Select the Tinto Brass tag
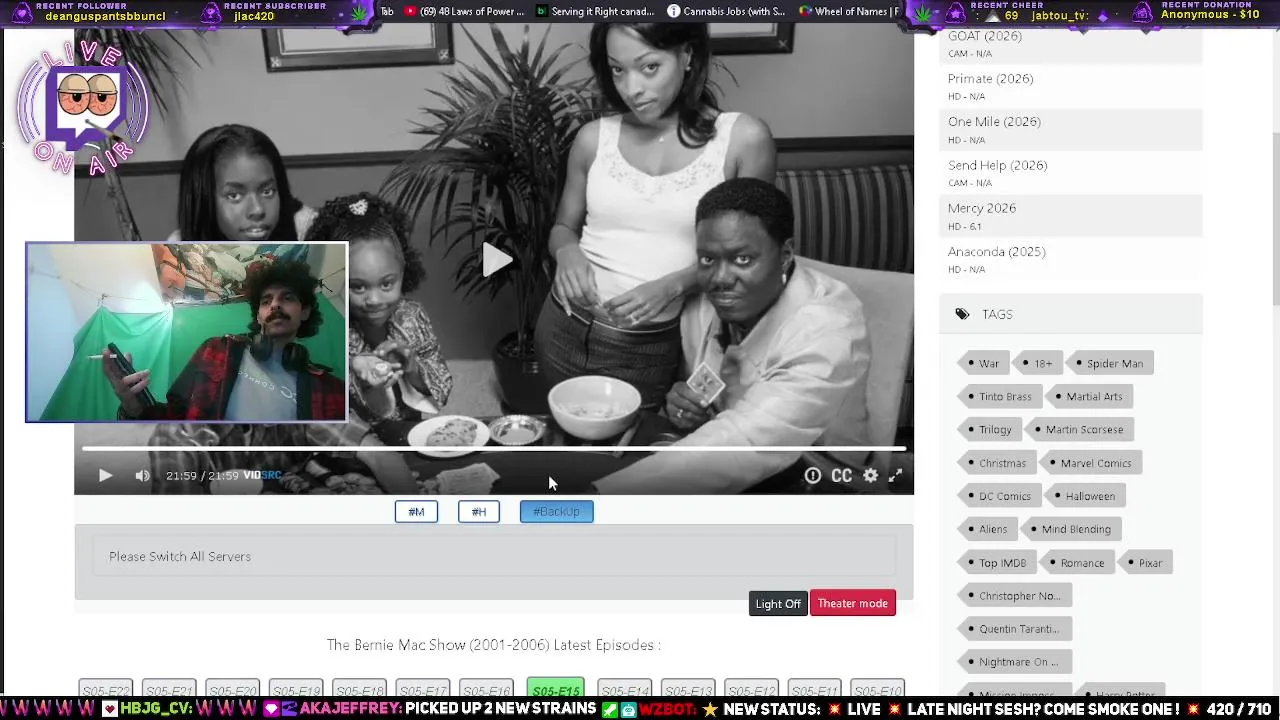1280x720 pixels. 999,396
